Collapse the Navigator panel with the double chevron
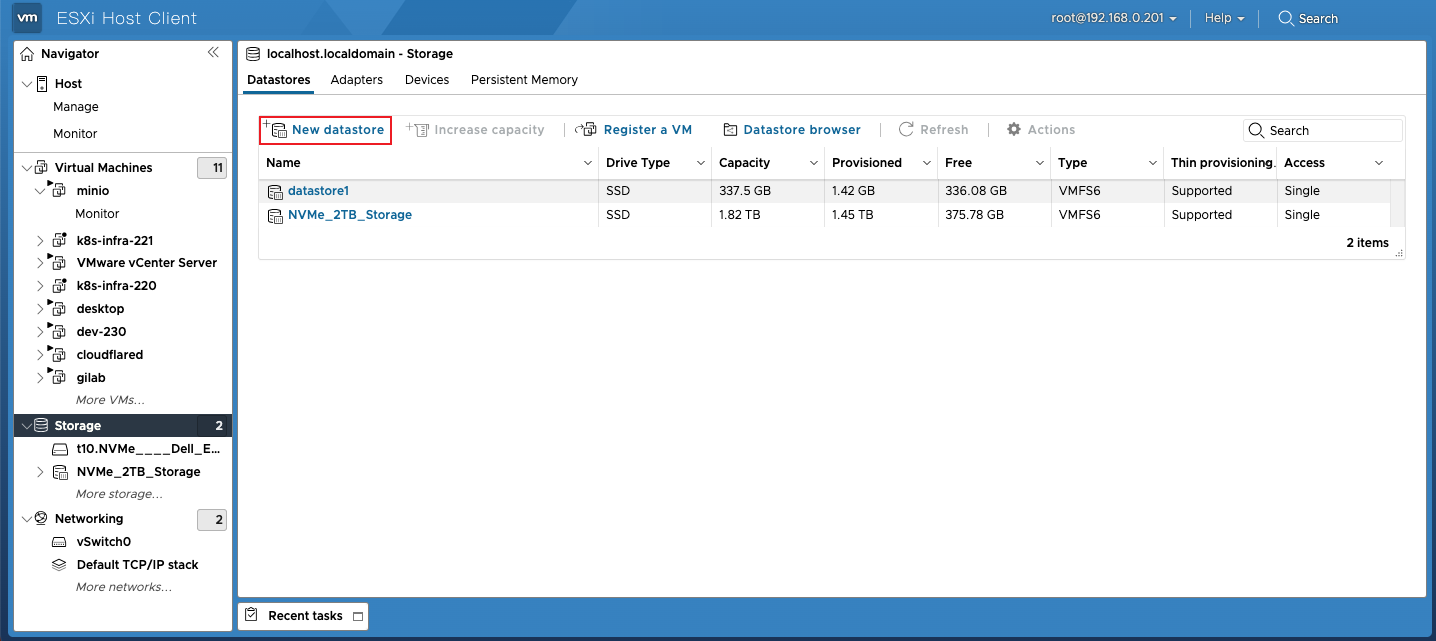 click(213, 53)
